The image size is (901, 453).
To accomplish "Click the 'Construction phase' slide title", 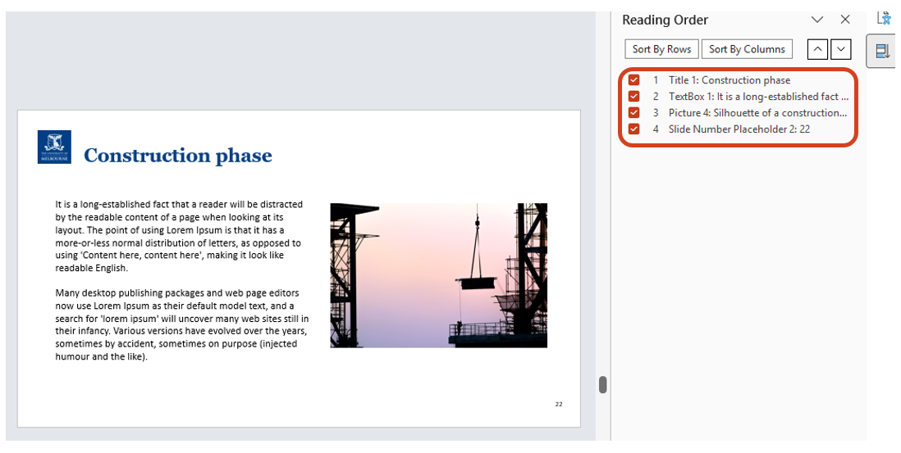I will 178,155.
